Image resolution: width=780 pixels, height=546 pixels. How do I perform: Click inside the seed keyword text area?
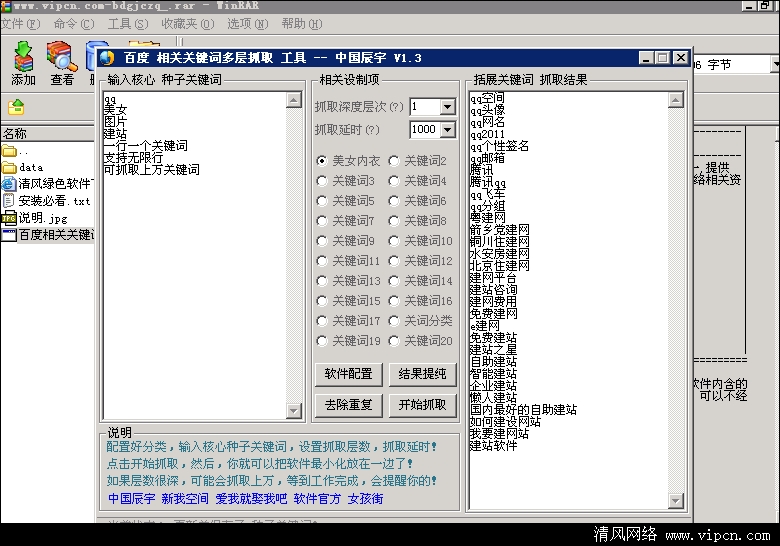point(195,256)
